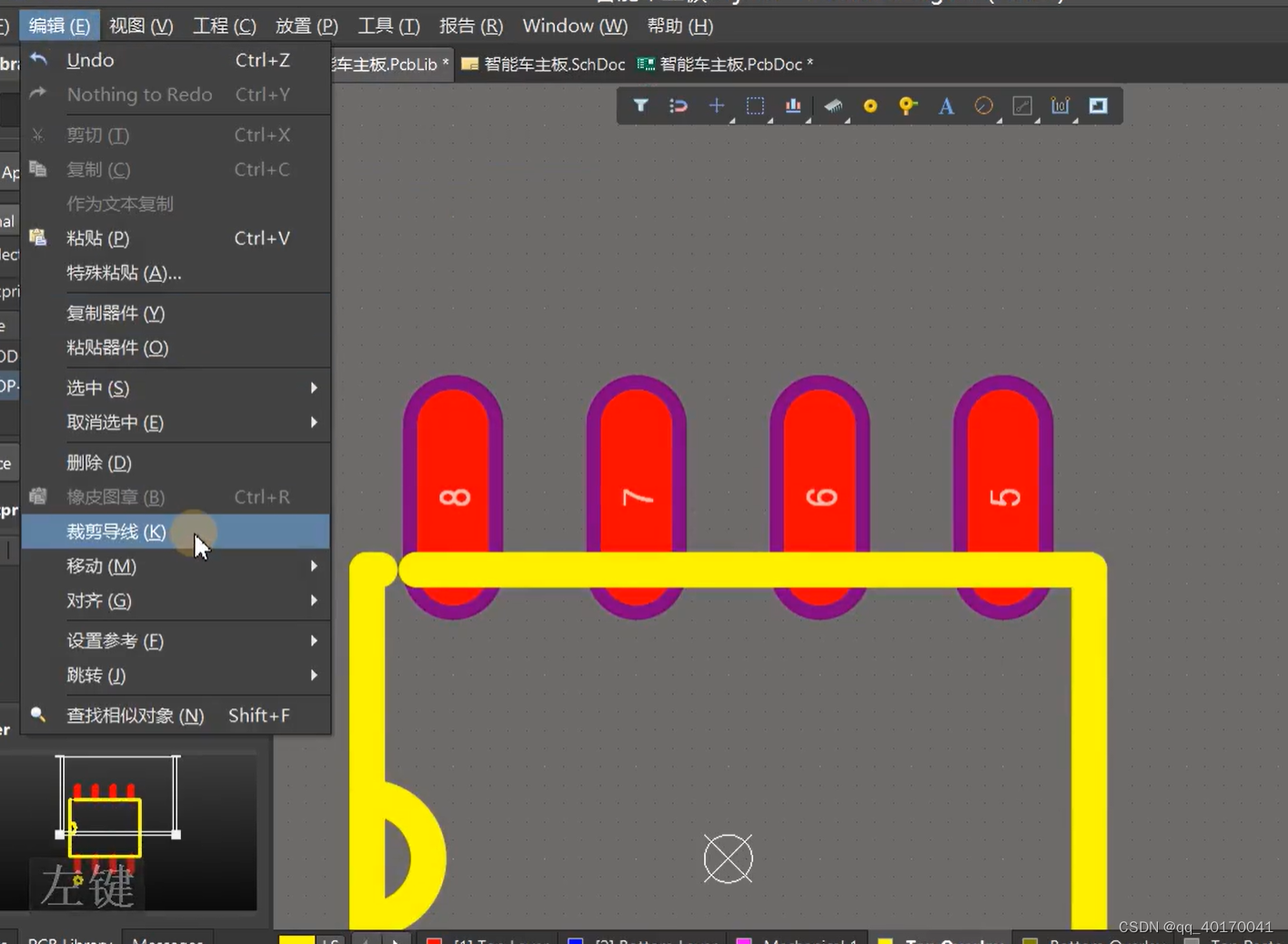
Task: Expand the 设置参考 (F) submenu arrow
Action: click(314, 640)
